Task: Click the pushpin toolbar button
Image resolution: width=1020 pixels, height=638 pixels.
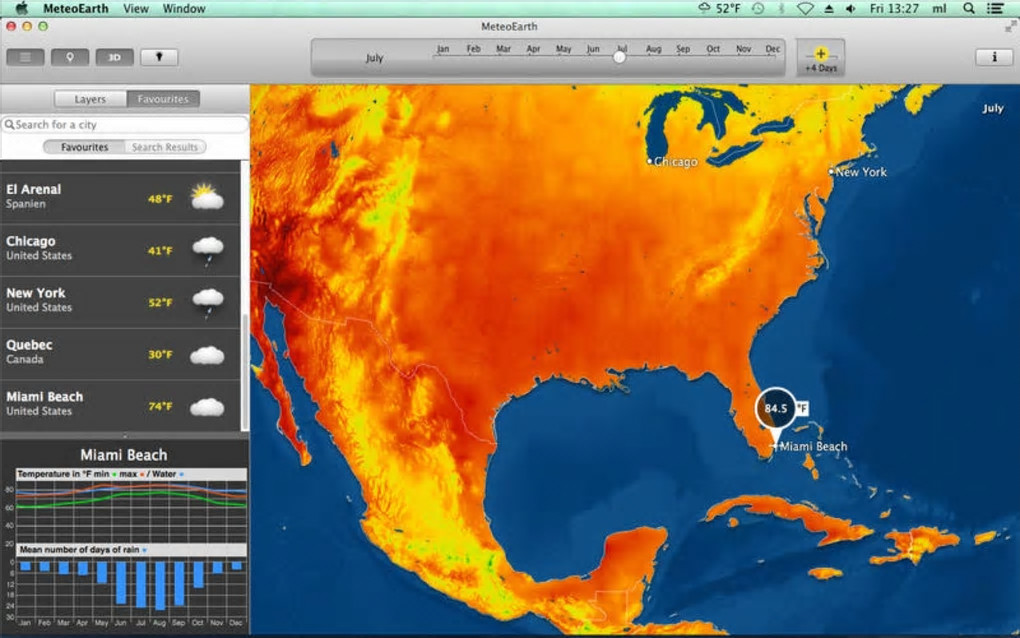Action: [x=159, y=57]
